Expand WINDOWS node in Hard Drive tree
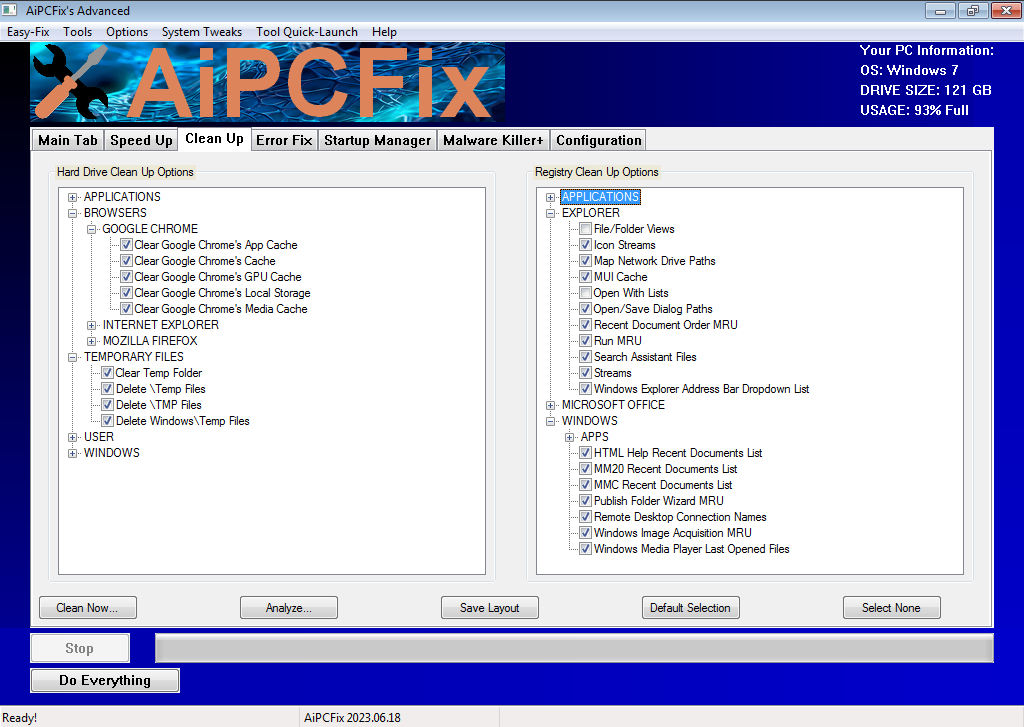 click(72, 453)
